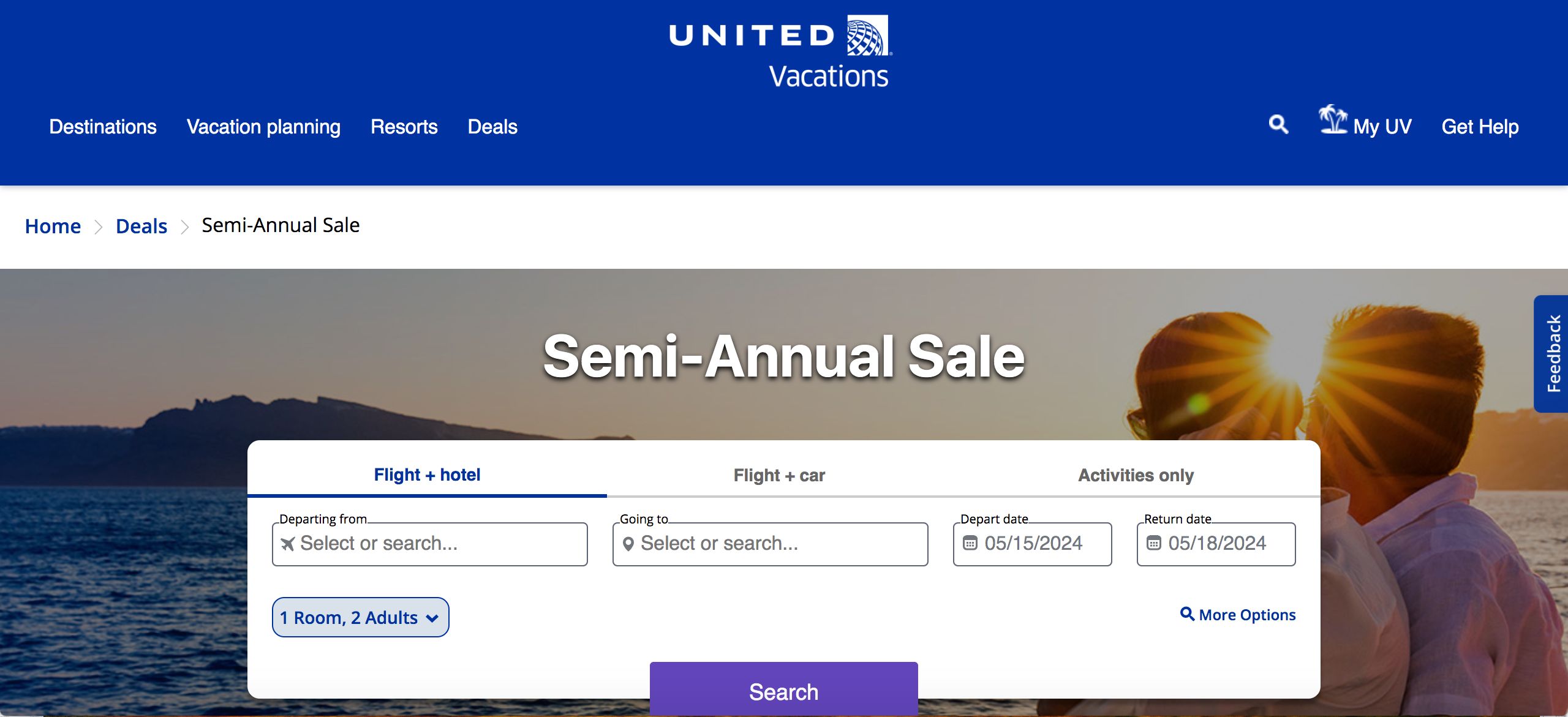Image resolution: width=1568 pixels, height=717 pixels.
Task: Click the Deals breadcrumb link
Action: tap(141, 226)
